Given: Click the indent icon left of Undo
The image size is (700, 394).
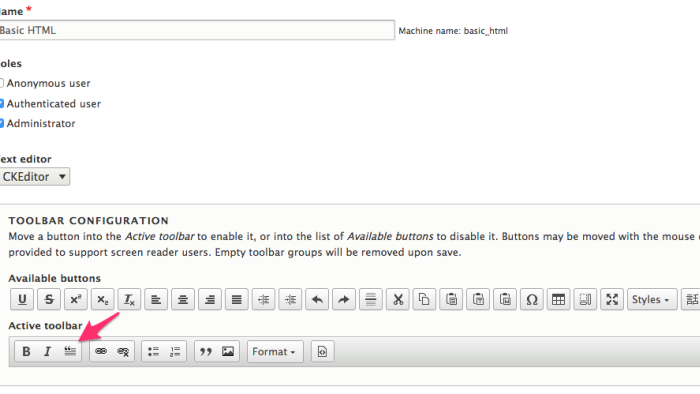Looking at the screenshot, I should tap(290, 299).
